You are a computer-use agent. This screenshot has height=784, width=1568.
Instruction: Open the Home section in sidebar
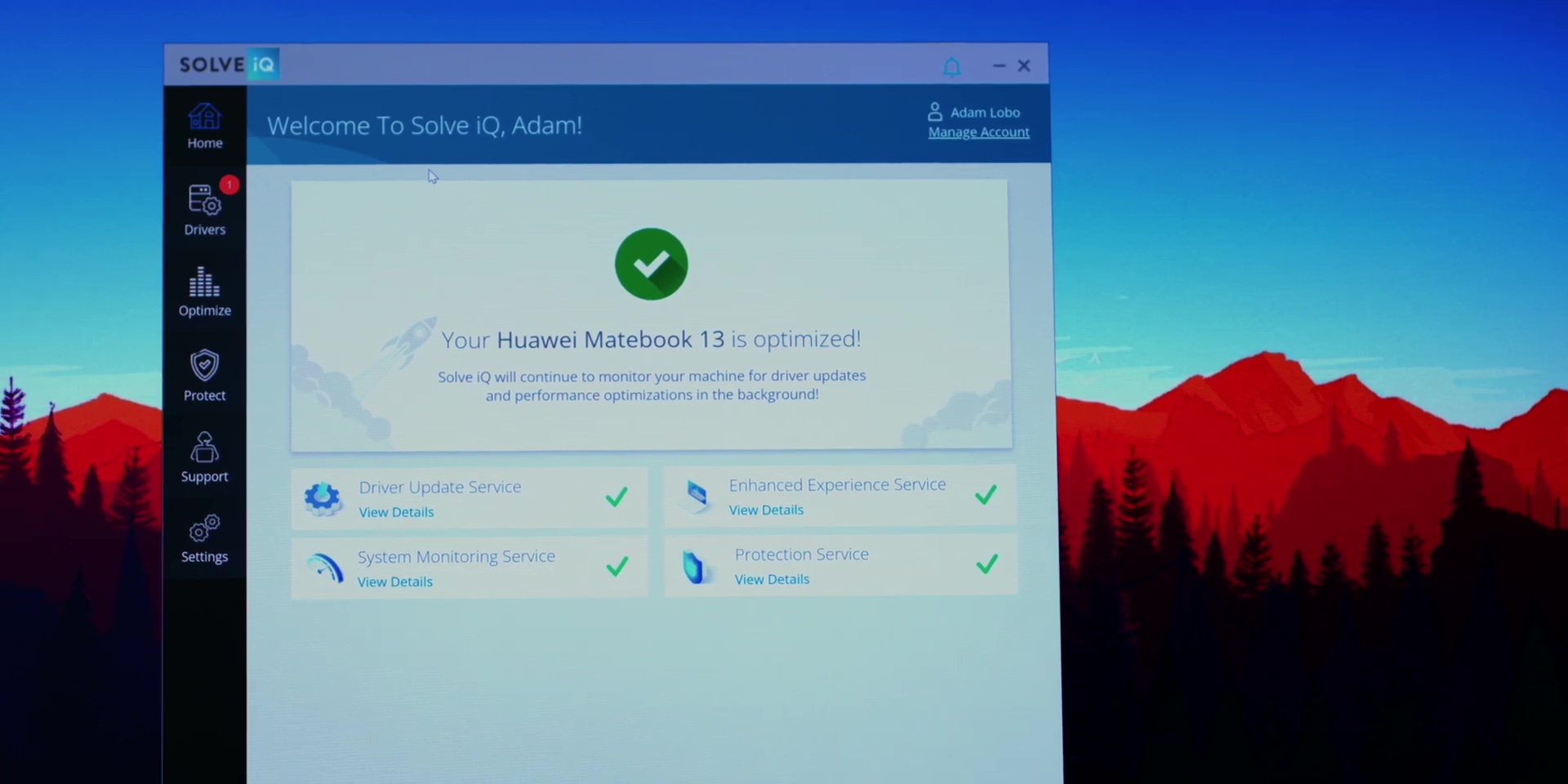pos(204,126)
